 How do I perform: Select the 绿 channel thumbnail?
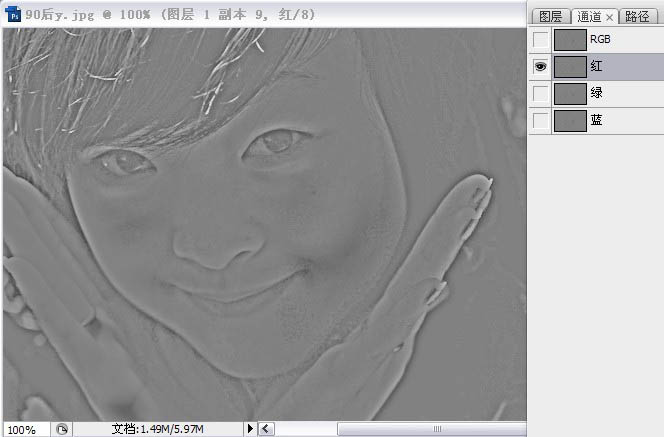click(570, 94)
